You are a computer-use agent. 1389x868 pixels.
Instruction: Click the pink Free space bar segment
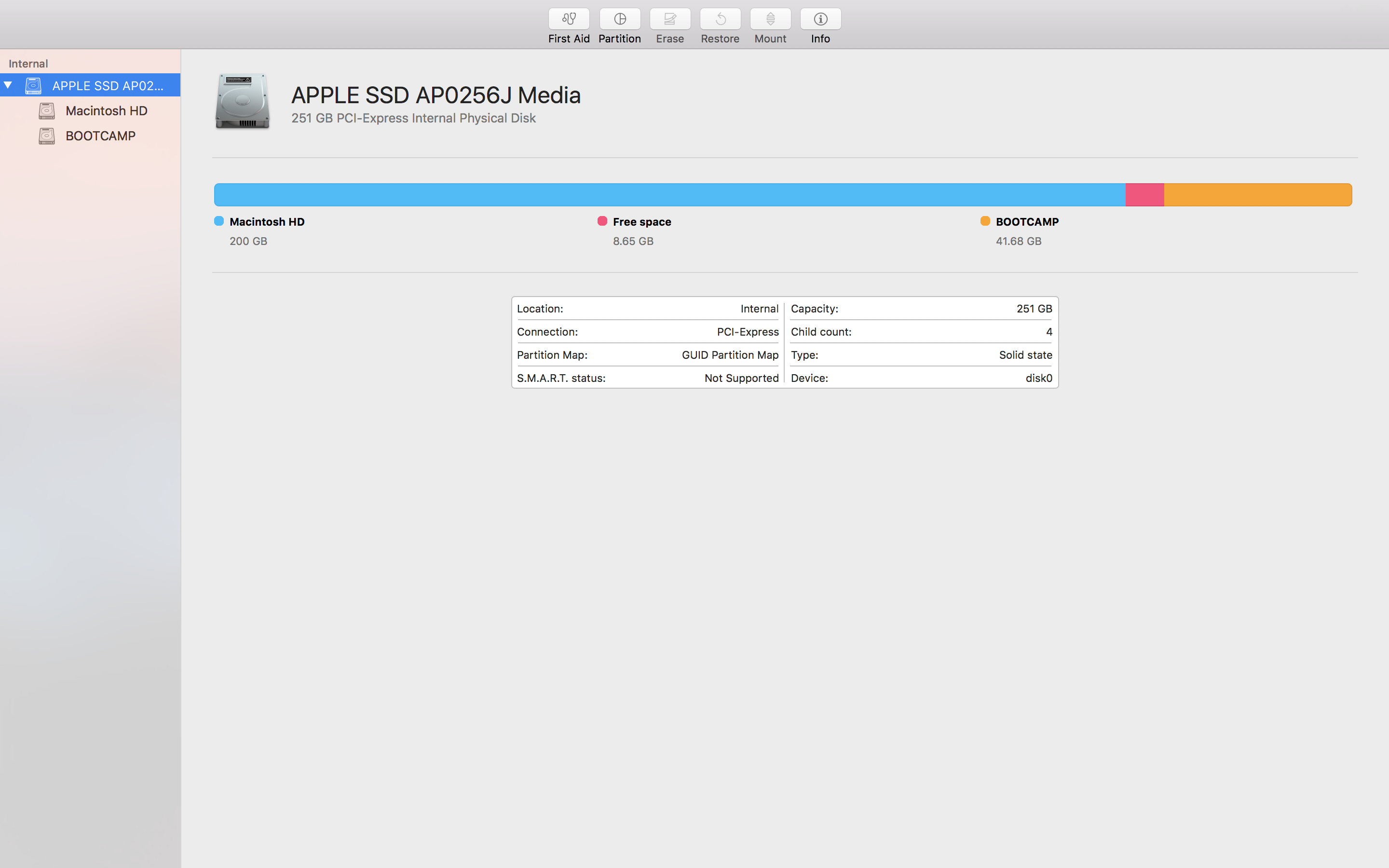[x=1144, y=195]
